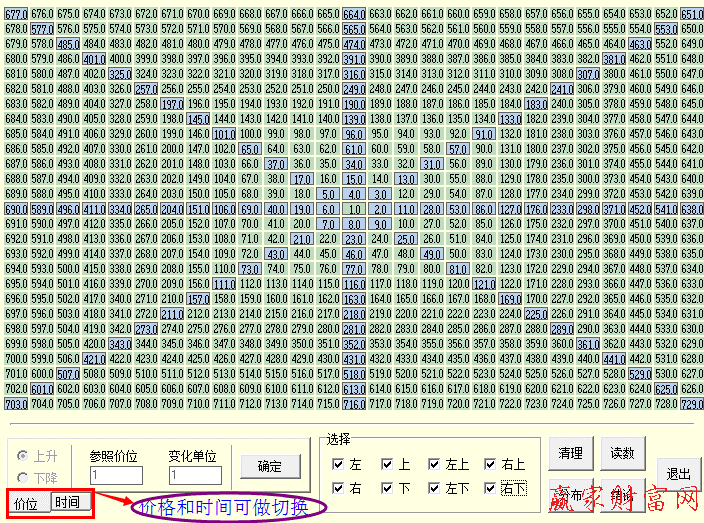Select the top-left grid cell 677.0
The height and width of the screenshot is (523, 704).
16,14
